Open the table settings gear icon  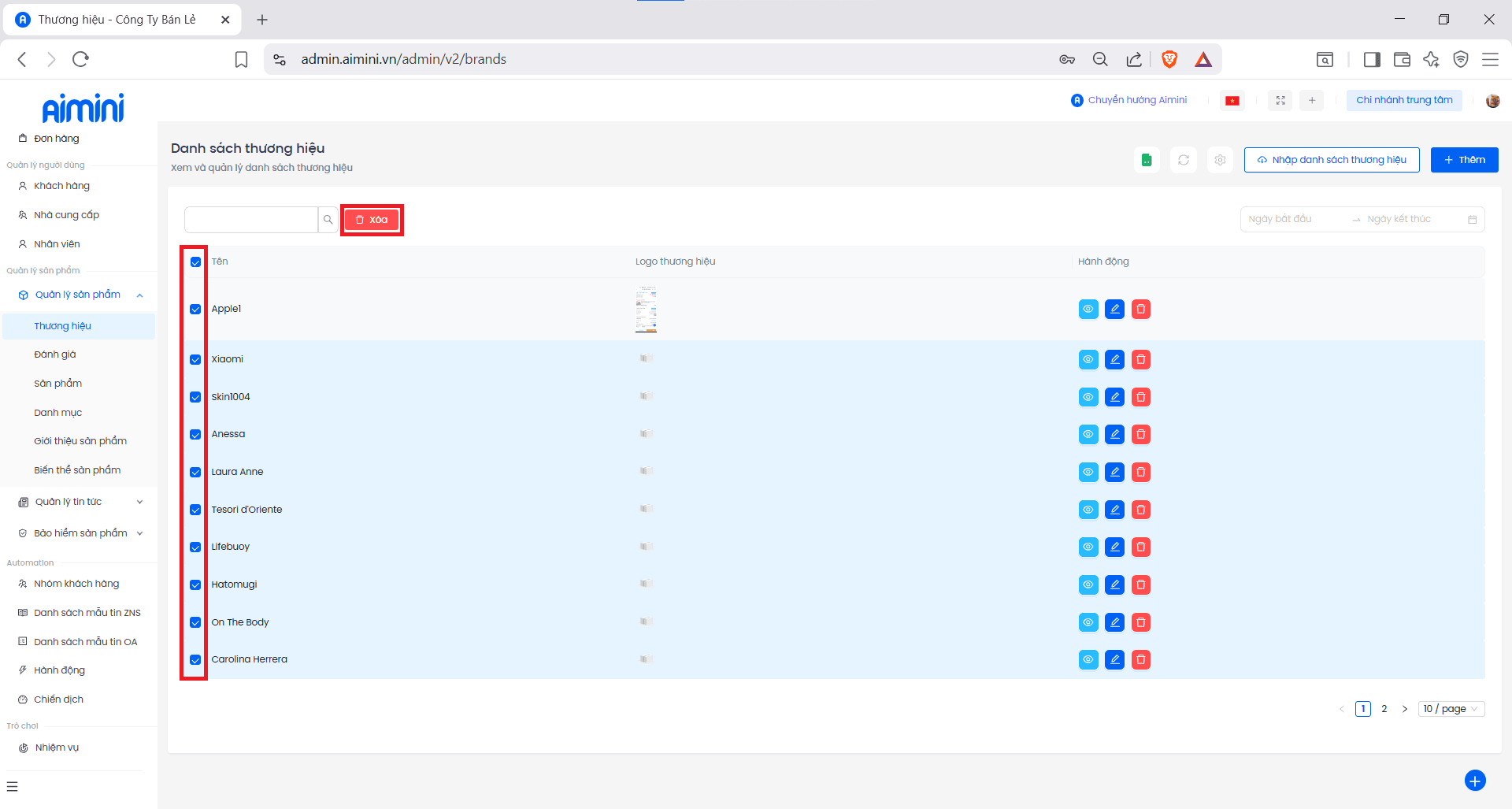pyautogui.click(x=1220, y=160)
